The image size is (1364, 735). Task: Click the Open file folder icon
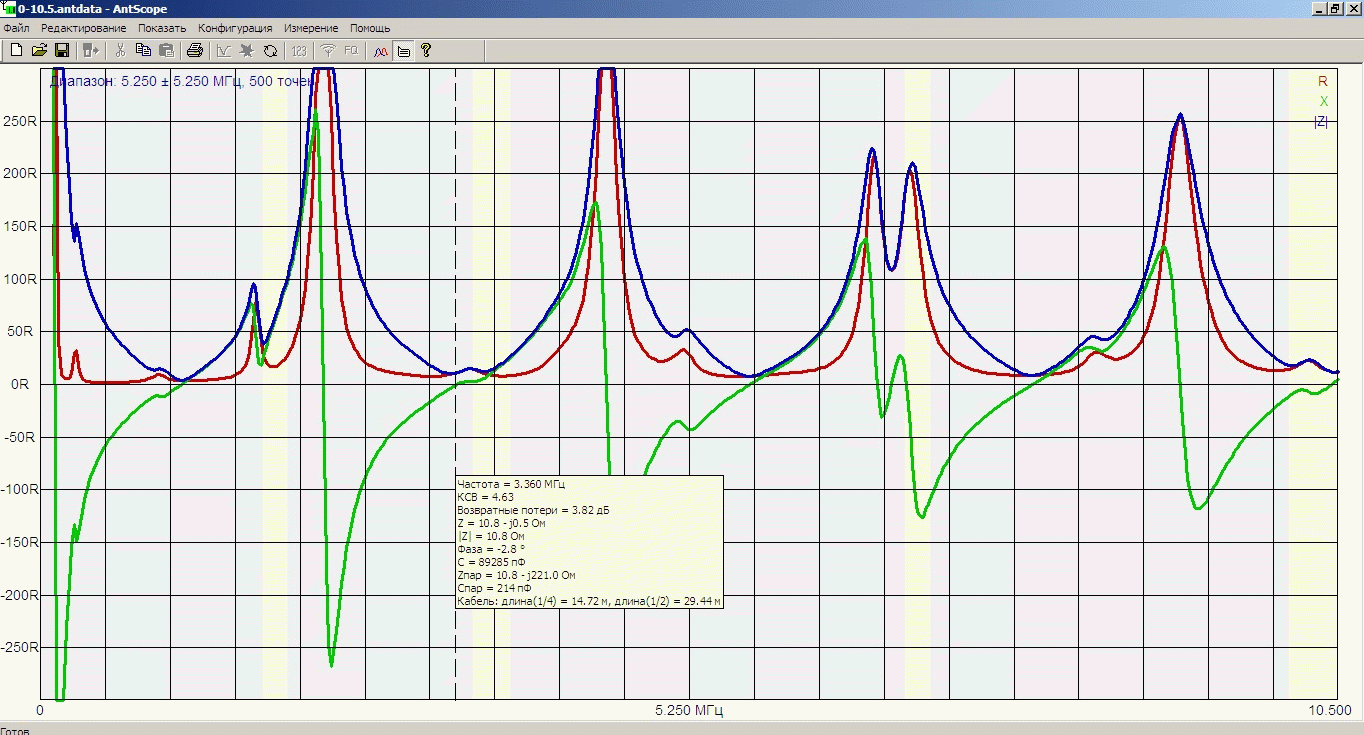[x=39, y=50]
